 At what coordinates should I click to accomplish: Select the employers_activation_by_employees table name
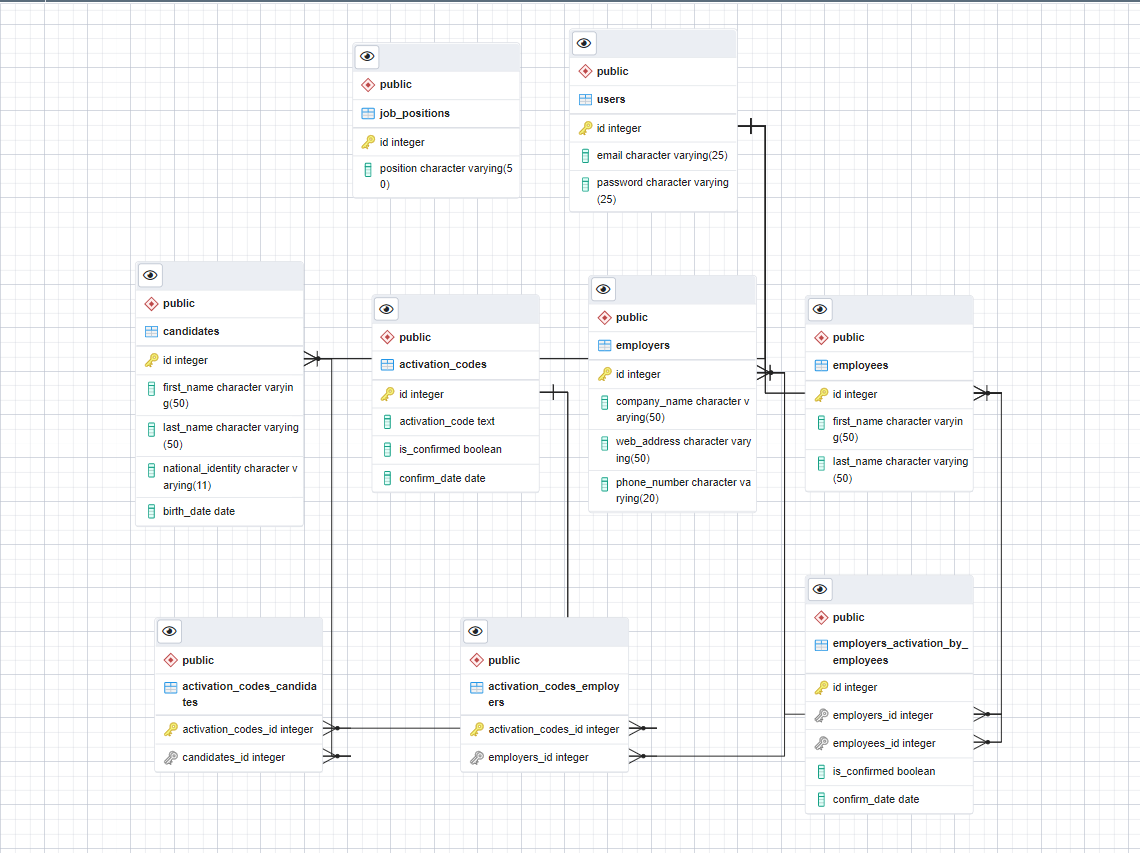[x=900, y=652]
